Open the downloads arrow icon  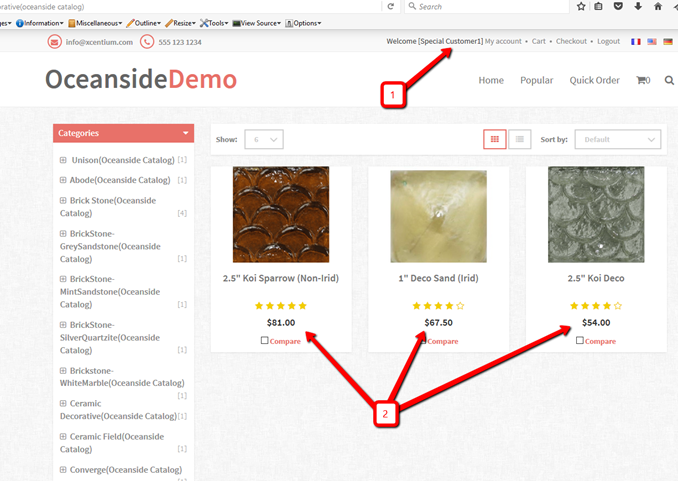click(638, 6)
